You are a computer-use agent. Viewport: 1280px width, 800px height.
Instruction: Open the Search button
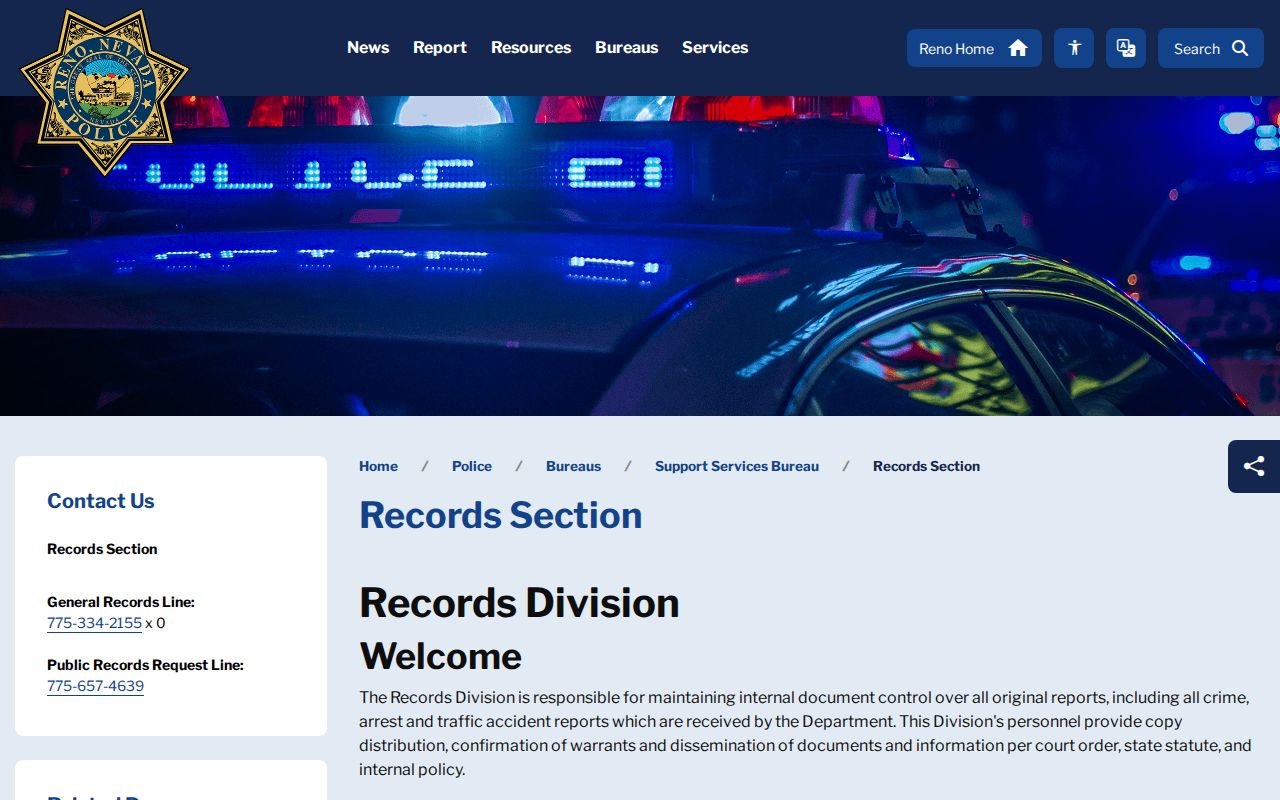(x=1211, y=48)
